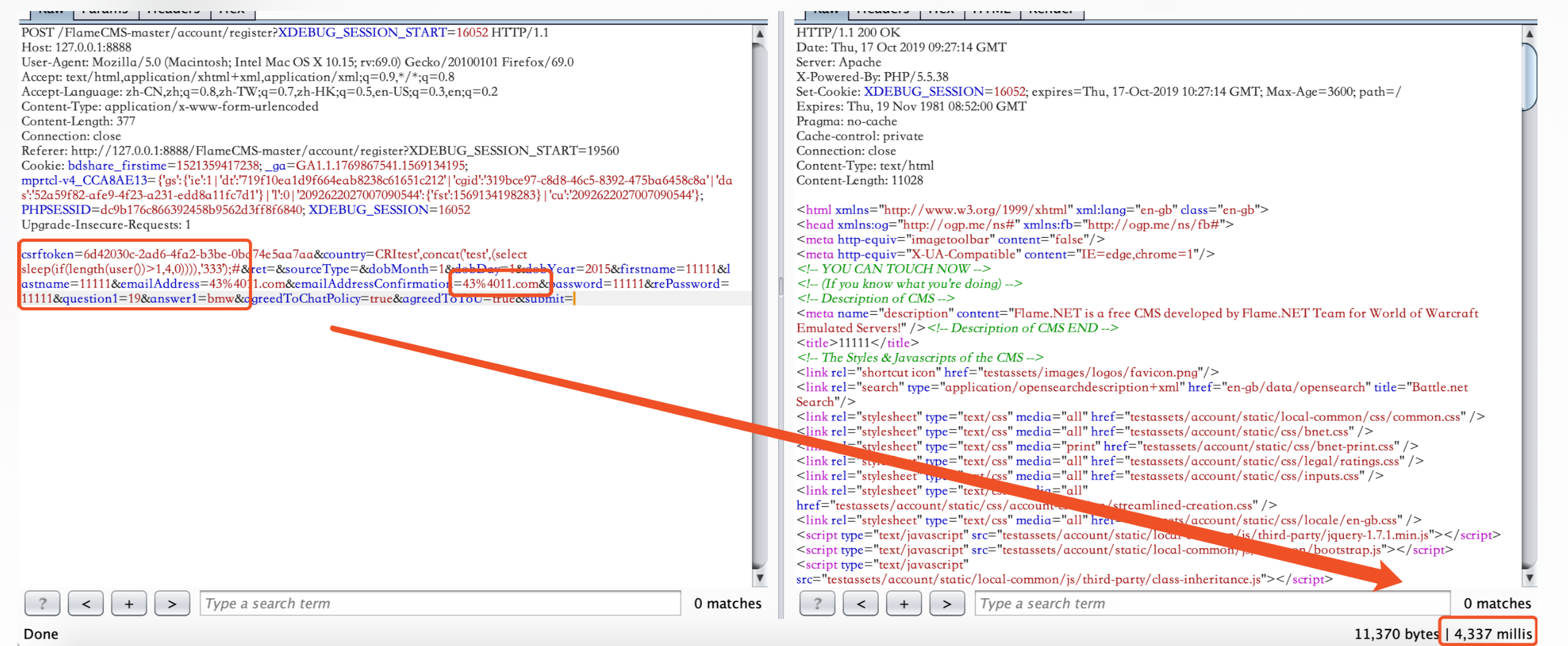Click the html xmlns opening tag line
This screenshot has width=1568, height=646.
[1032, 210]
